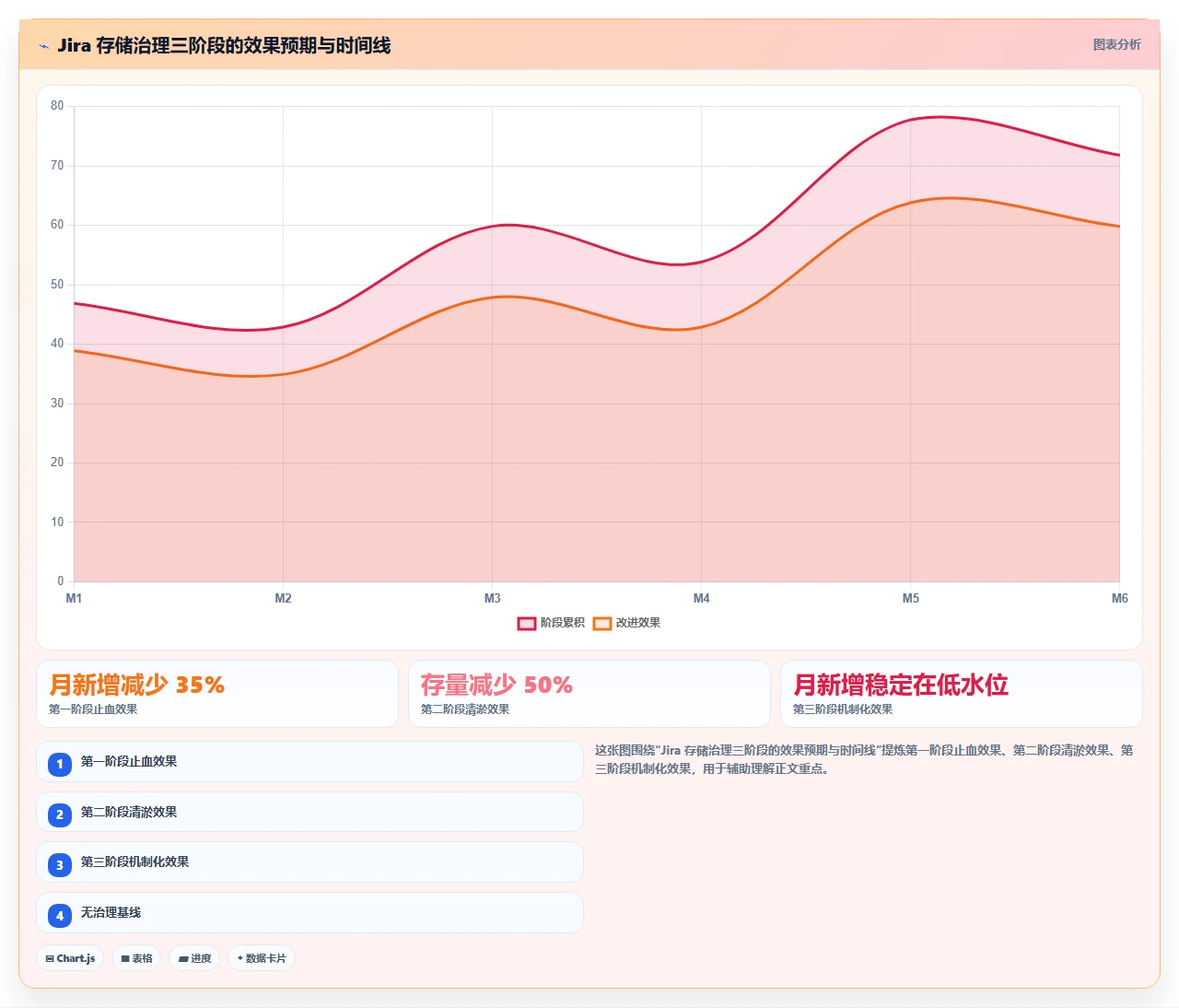Click the 第一阶段止血效果 caption under 35% card

(93, 709)
